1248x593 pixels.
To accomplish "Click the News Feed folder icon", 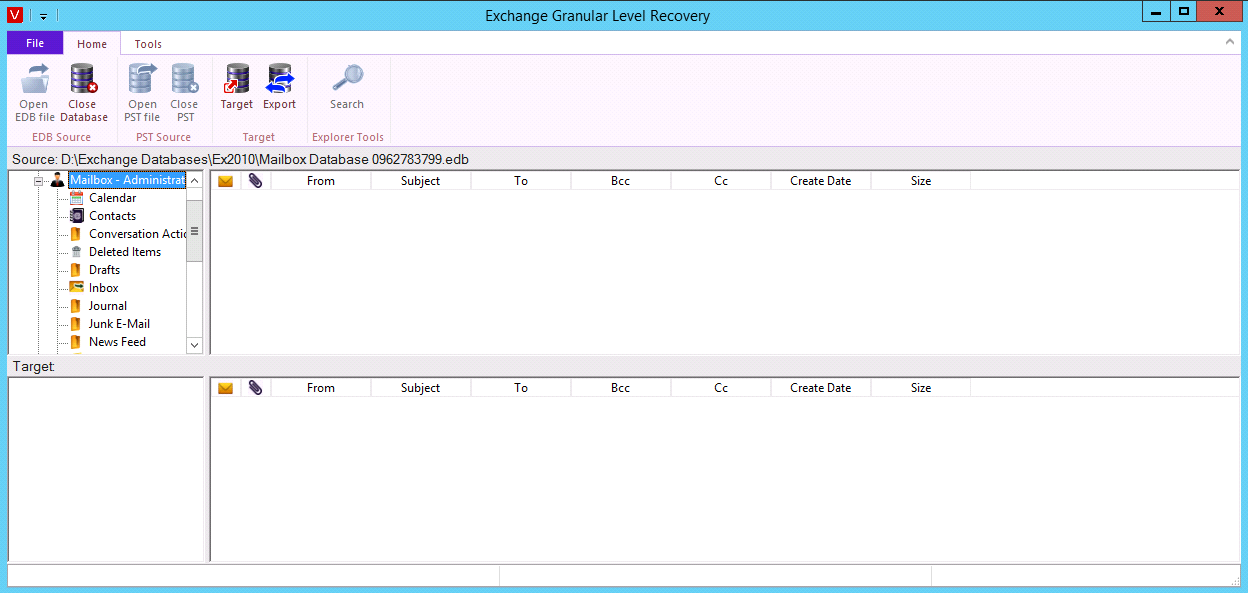I will 76,342.
